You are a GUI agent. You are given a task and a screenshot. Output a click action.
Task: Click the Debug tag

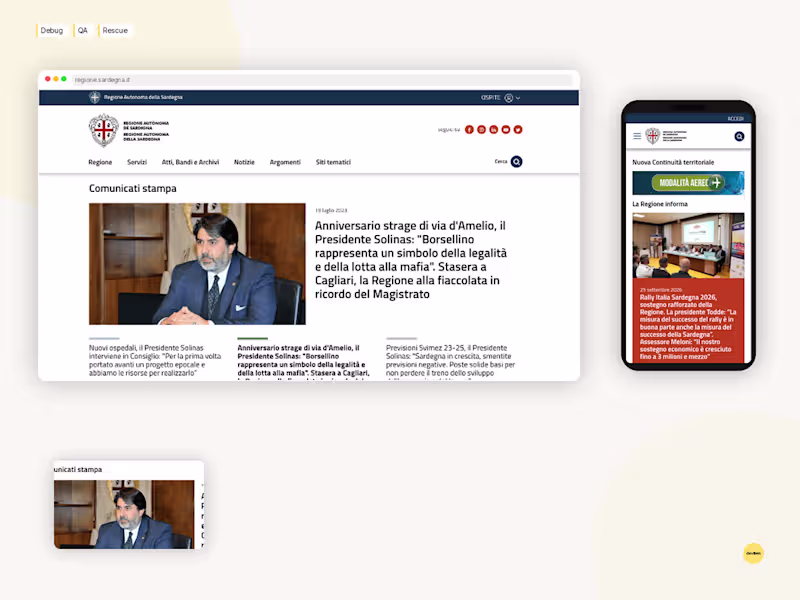click(52, 31)
